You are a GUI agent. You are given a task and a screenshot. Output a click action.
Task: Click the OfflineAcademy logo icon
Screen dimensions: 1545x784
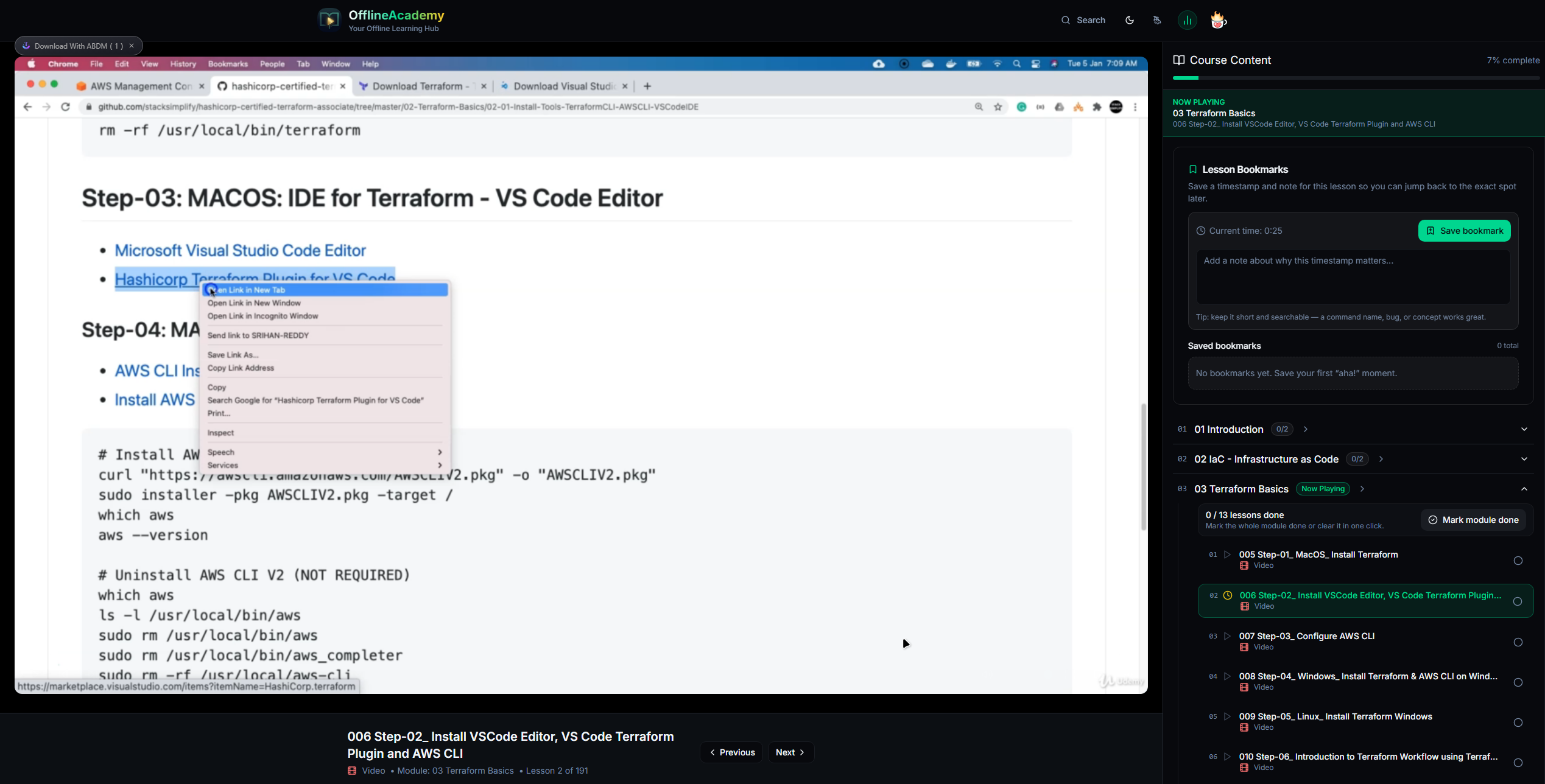coord(329,20)
